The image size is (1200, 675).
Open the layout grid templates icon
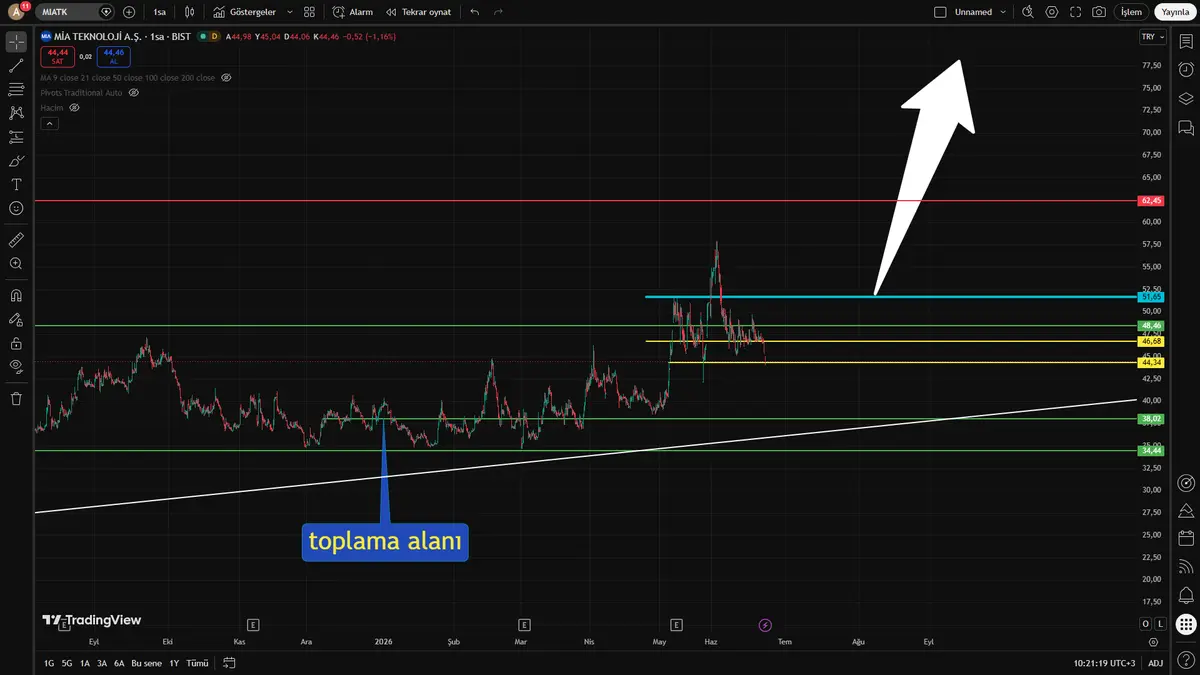pos(309,12)
